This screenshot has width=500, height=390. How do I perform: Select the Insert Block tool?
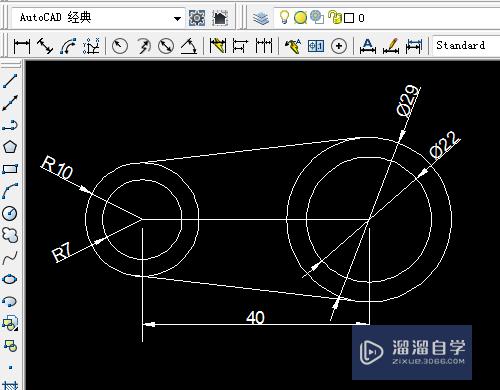click(x=10, y=323)
